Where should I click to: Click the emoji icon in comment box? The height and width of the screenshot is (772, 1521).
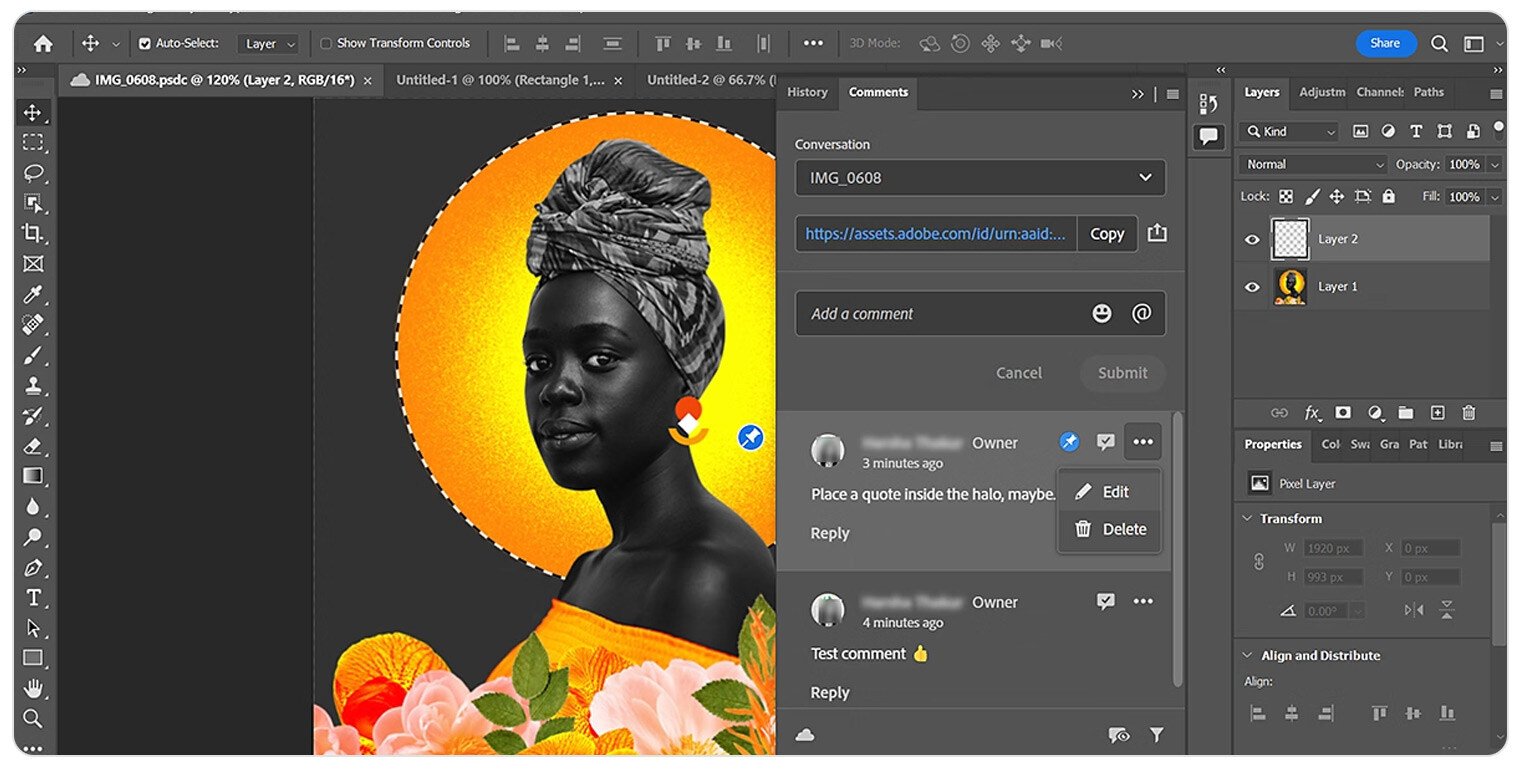[1101, 314]
